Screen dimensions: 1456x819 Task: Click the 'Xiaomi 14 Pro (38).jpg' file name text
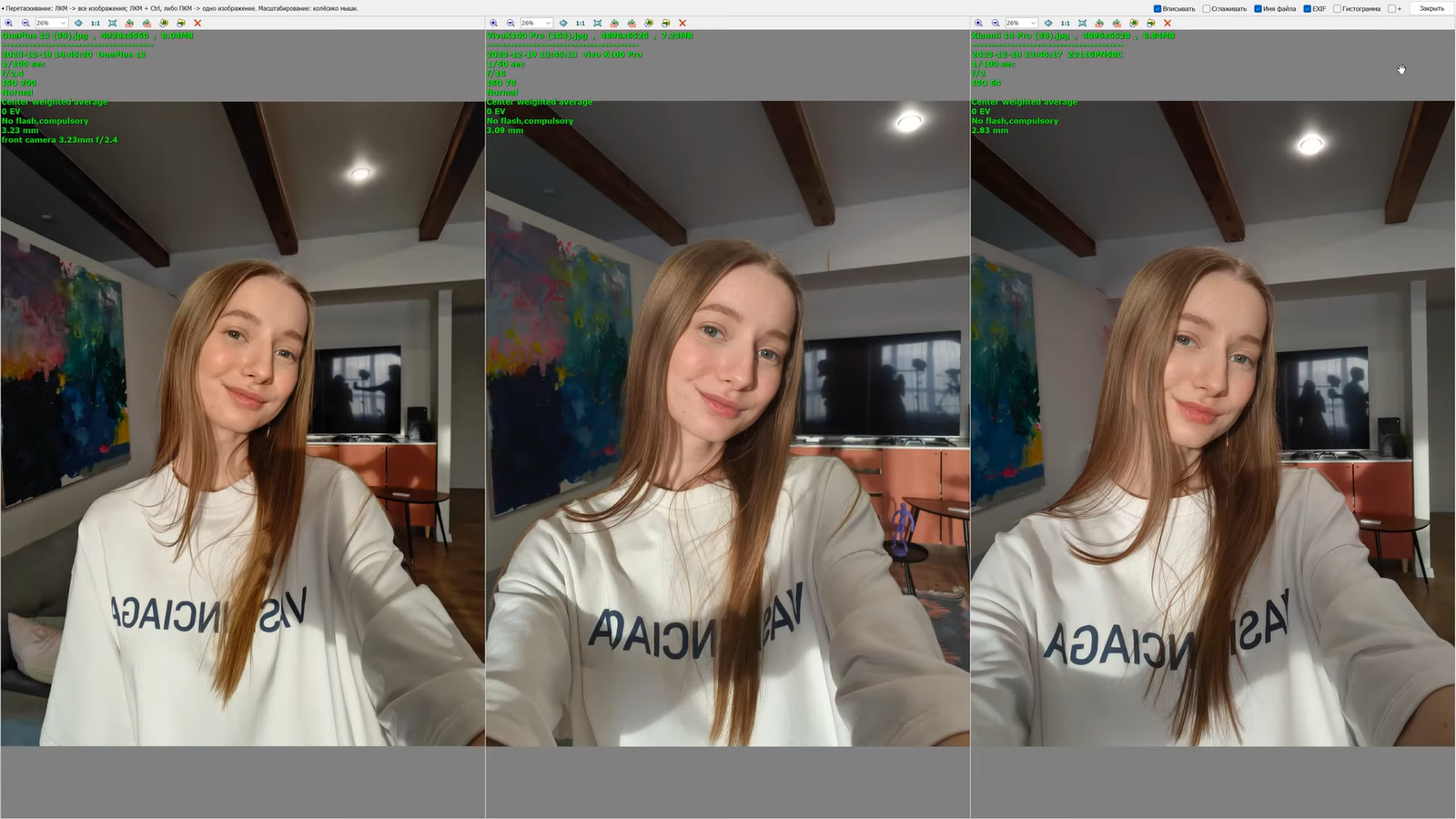(1020, 35)
